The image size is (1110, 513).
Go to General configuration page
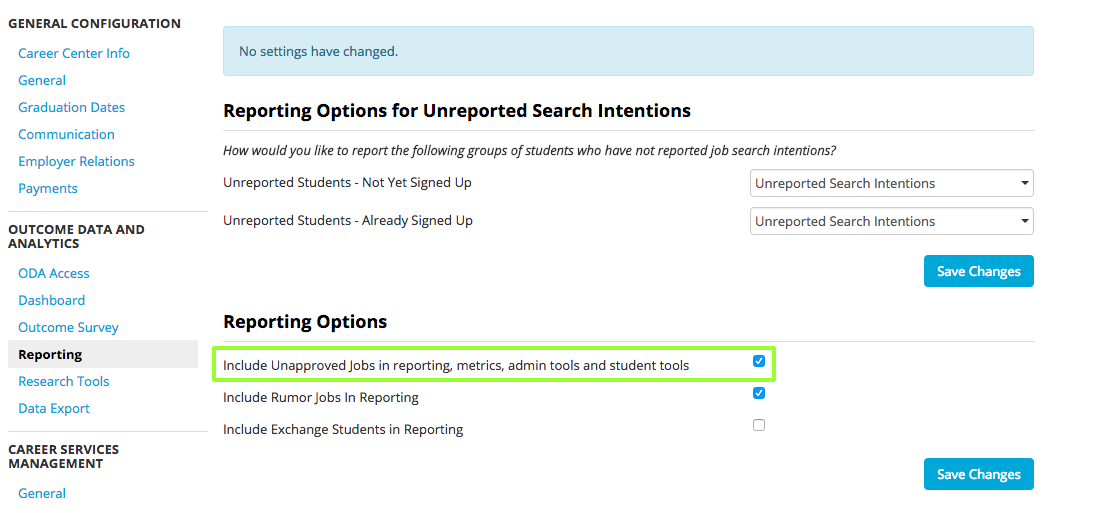click(x=42, y=80)
